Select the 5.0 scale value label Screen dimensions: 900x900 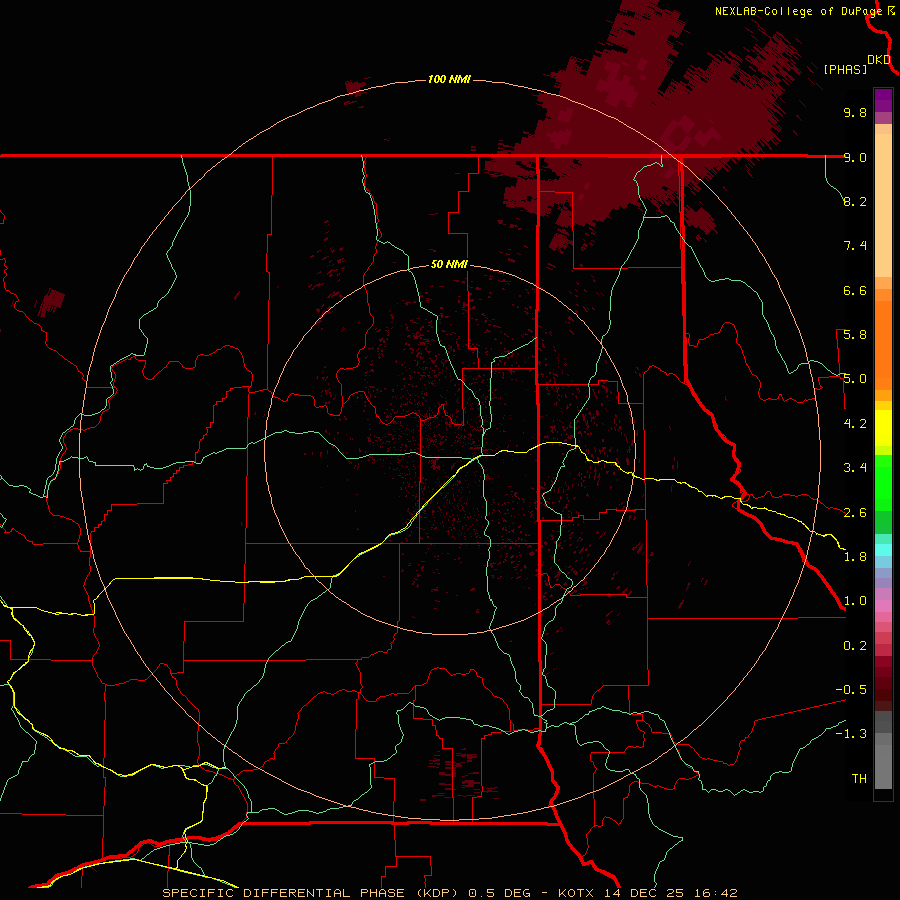(855, 379)
